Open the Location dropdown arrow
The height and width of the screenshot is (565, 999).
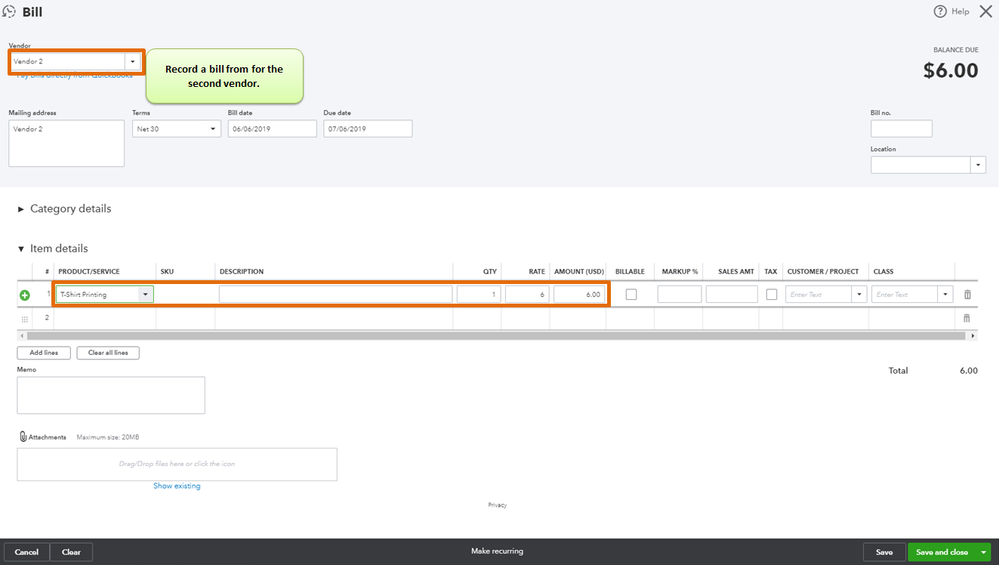point(978,165)
